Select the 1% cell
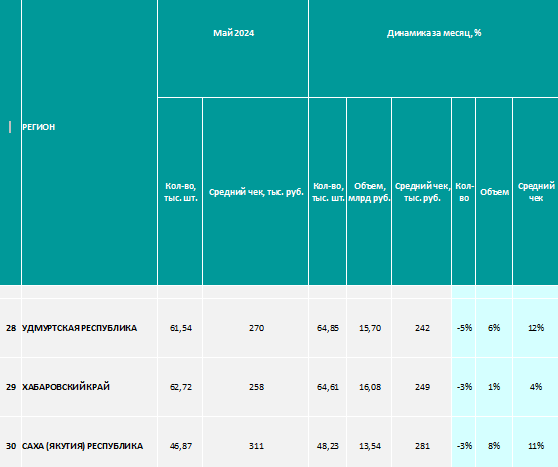This screenshot has width=558, height=467. (x=494, y=387)
